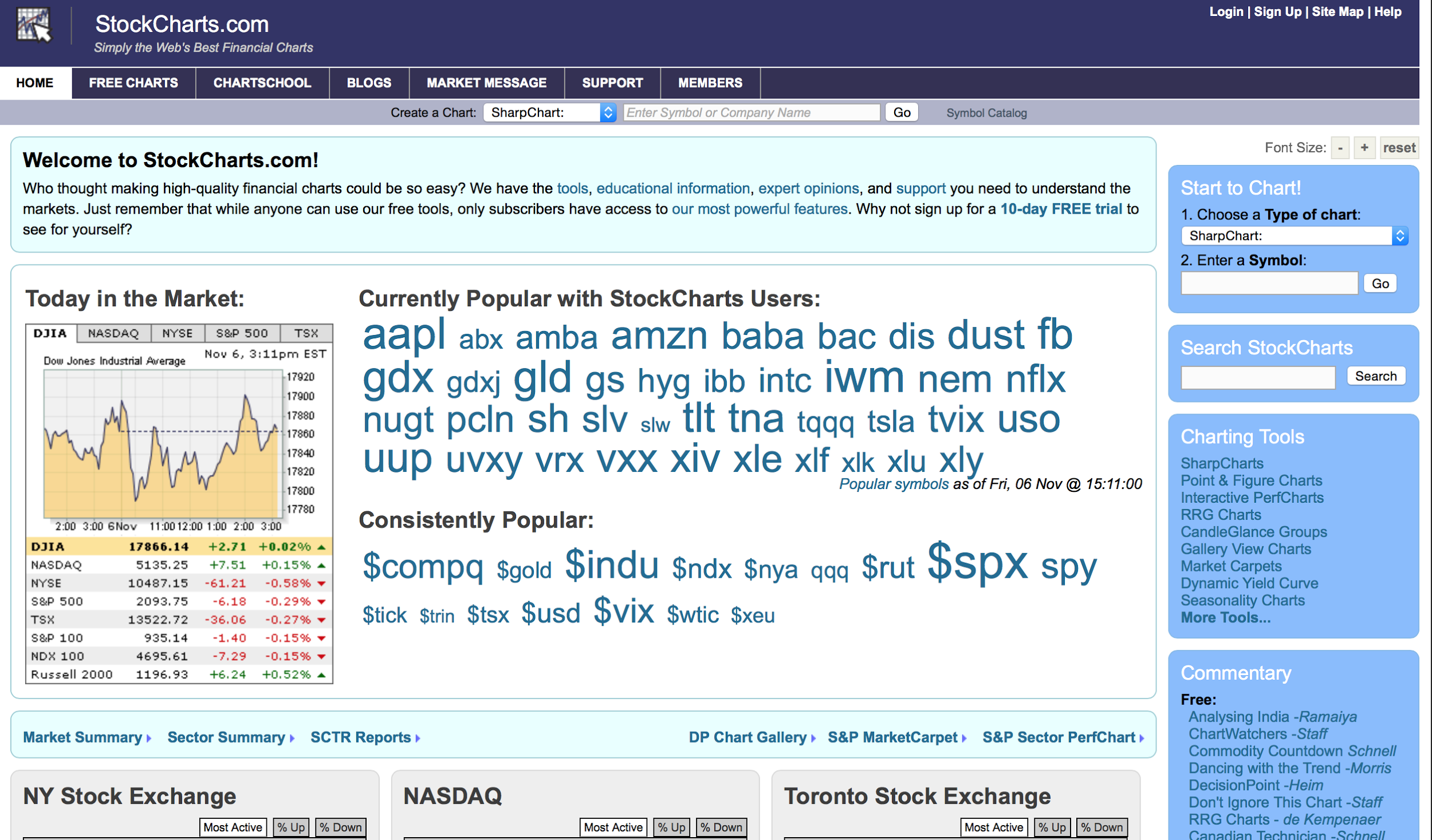
Task: Open the $spx symbol link
Action: (977, 562)
